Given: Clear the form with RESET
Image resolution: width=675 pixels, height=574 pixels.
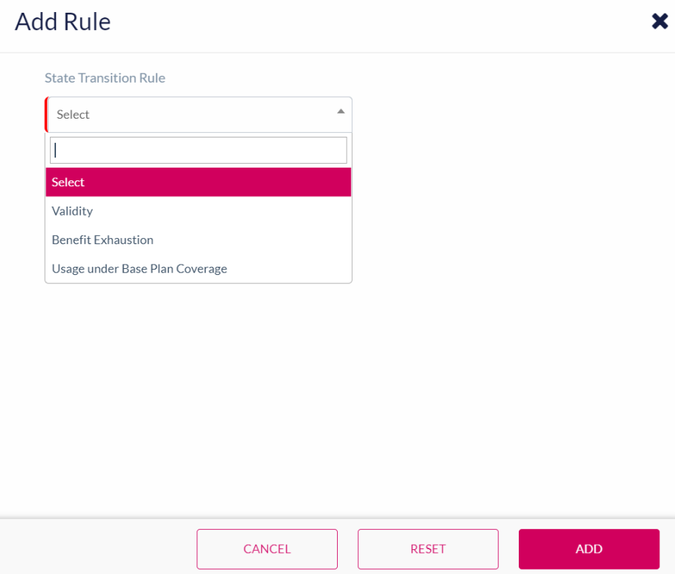Looking at the screenshot, I should pyautogui.click(x=428, y=549).
